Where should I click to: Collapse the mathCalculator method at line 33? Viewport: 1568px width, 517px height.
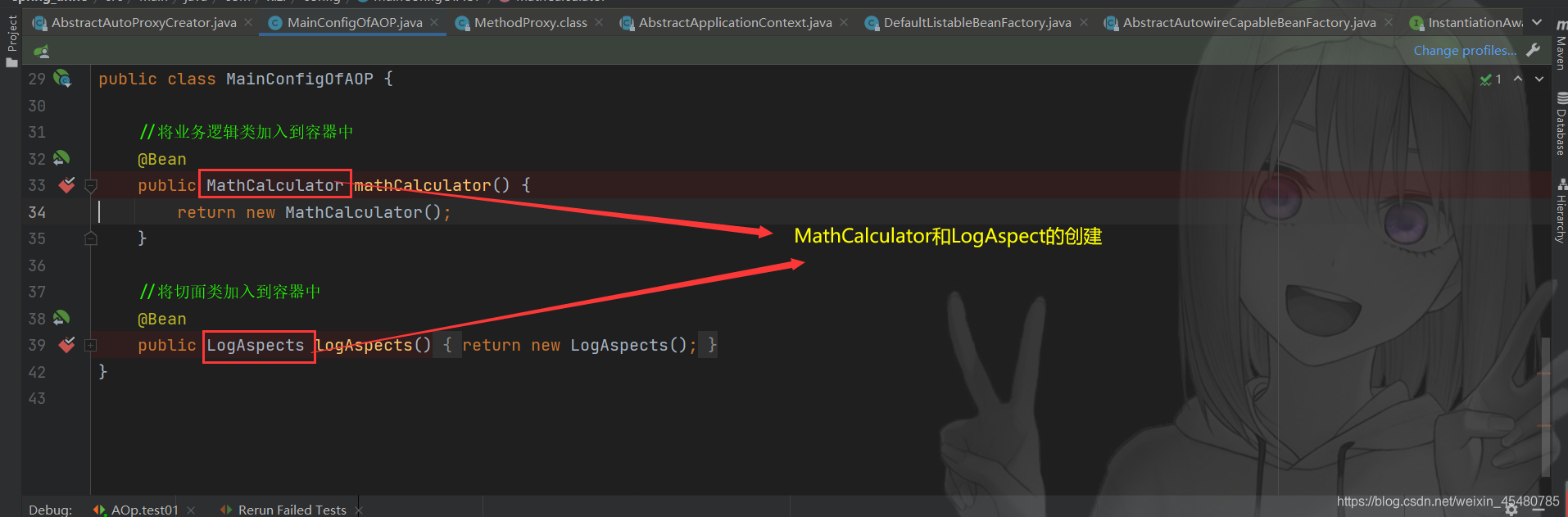(x=91, y=186)
